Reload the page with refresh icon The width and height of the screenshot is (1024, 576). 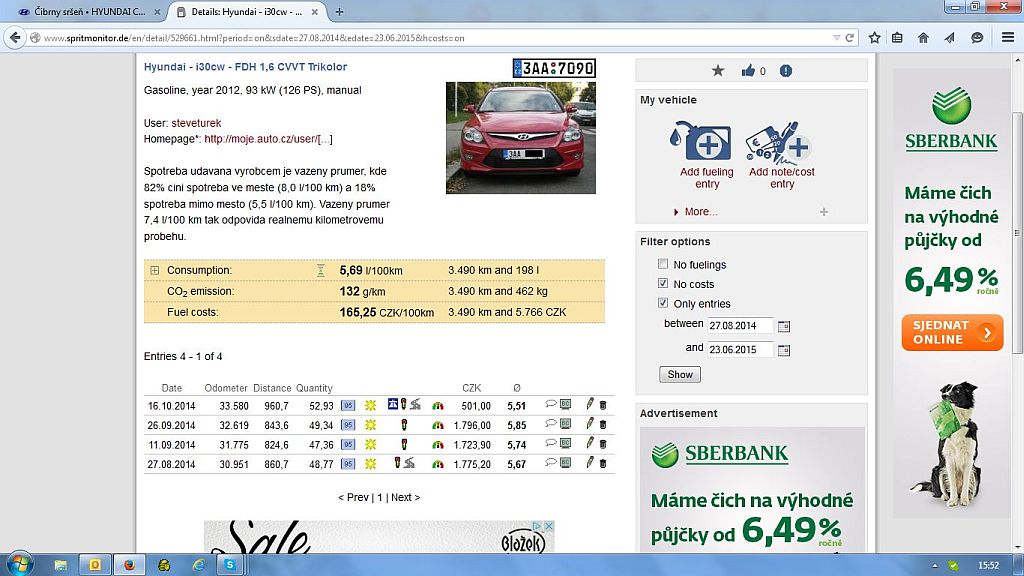click(x=850, y=38)
